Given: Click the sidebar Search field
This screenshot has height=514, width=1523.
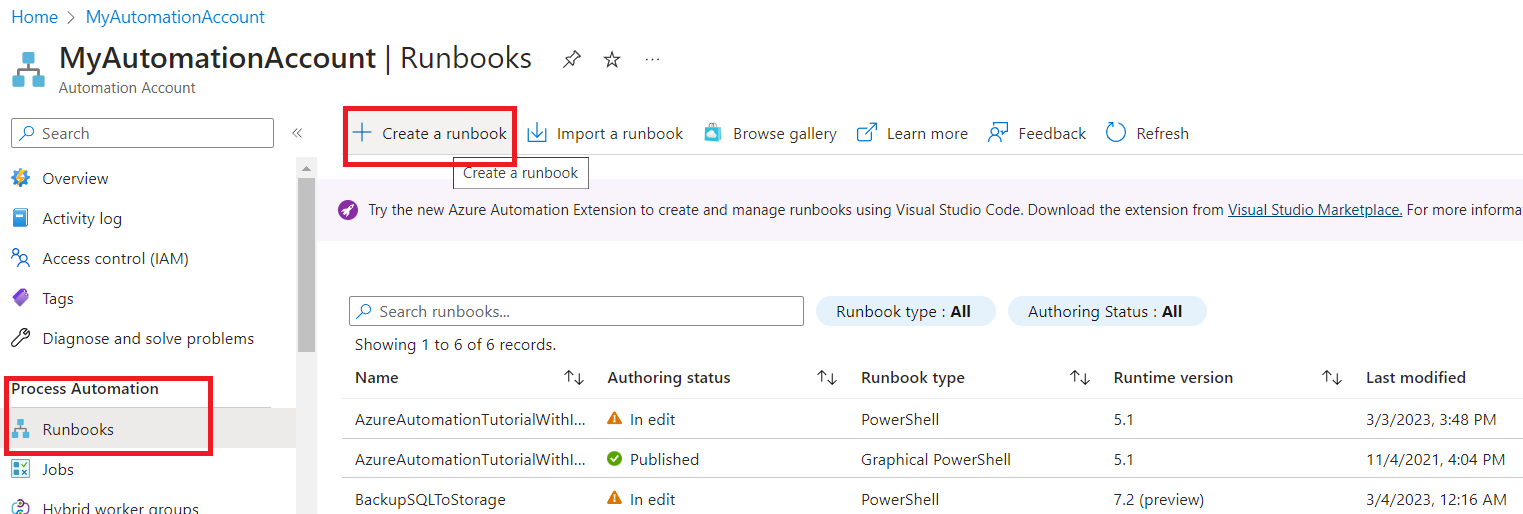Looking at the screenshot, I should click(142, 133).
